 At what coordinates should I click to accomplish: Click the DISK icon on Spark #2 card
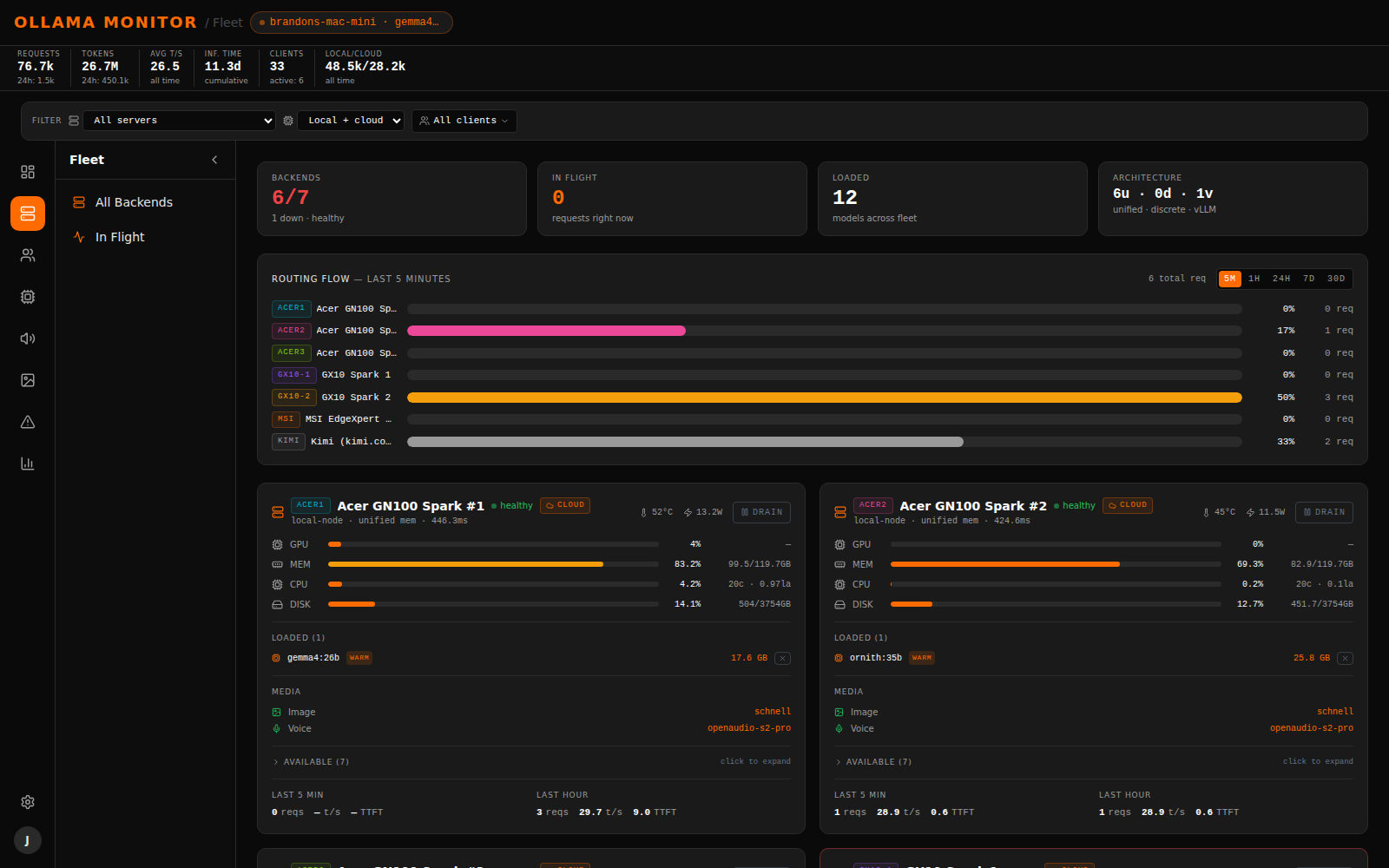coord(840,604)
